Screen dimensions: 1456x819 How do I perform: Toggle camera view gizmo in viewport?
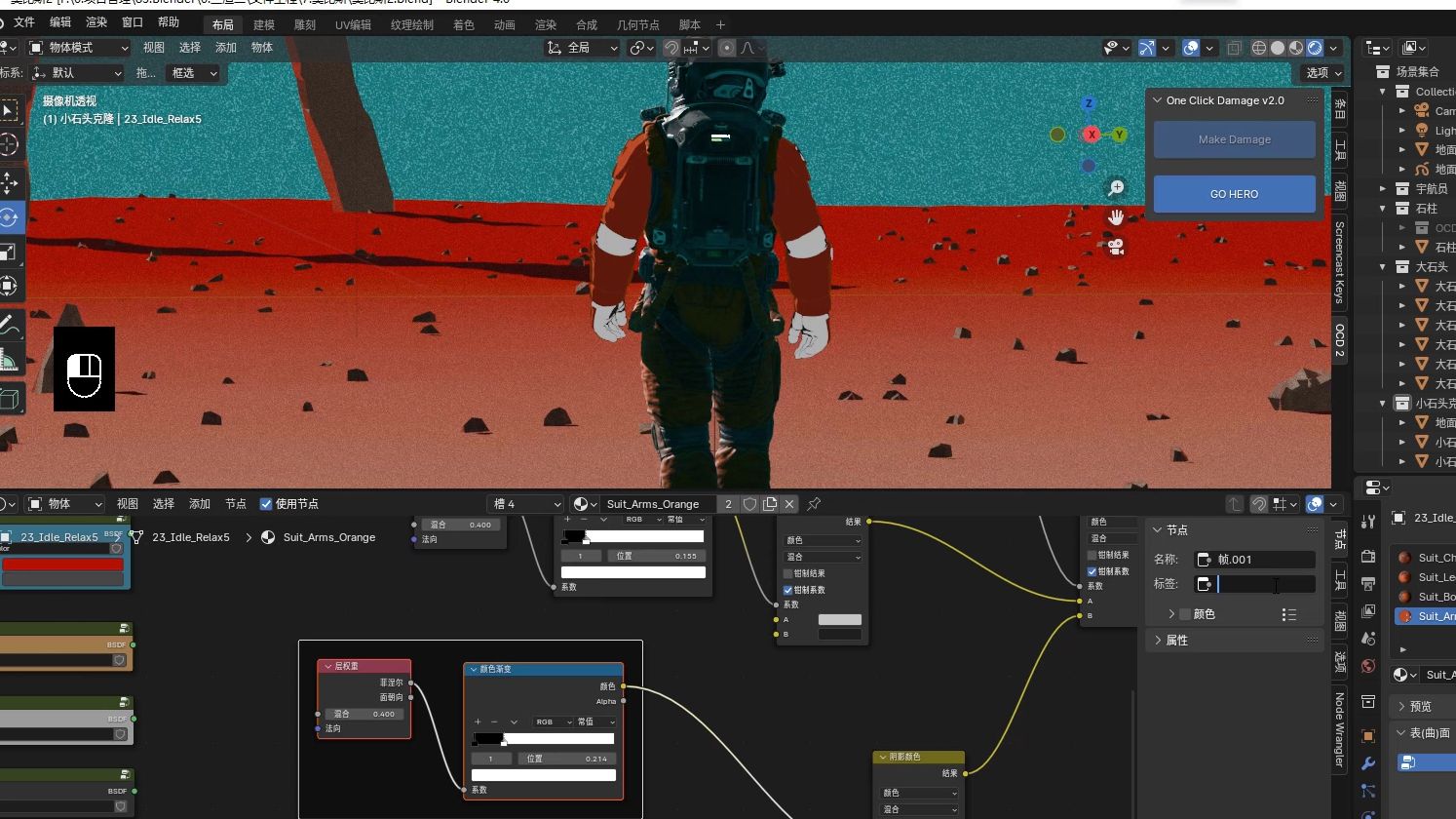[1116, 247]
